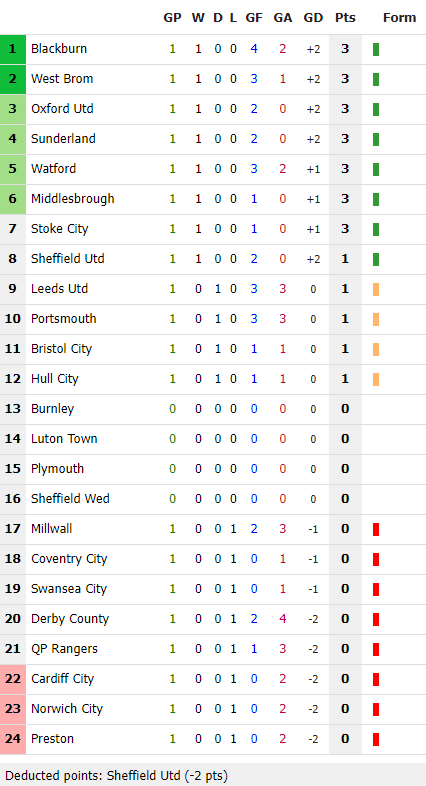Click the Form column header

tap(399, 18)
